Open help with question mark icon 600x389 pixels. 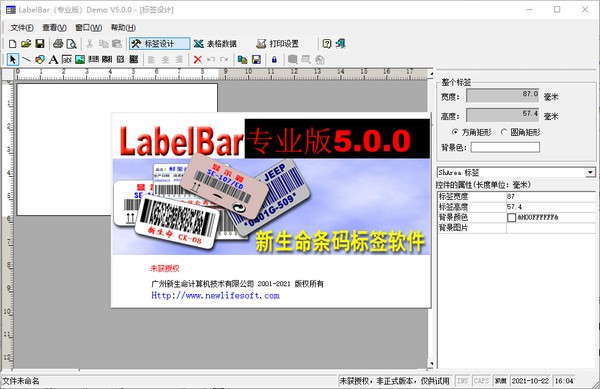pyautogui.click(x=326, y=44)
